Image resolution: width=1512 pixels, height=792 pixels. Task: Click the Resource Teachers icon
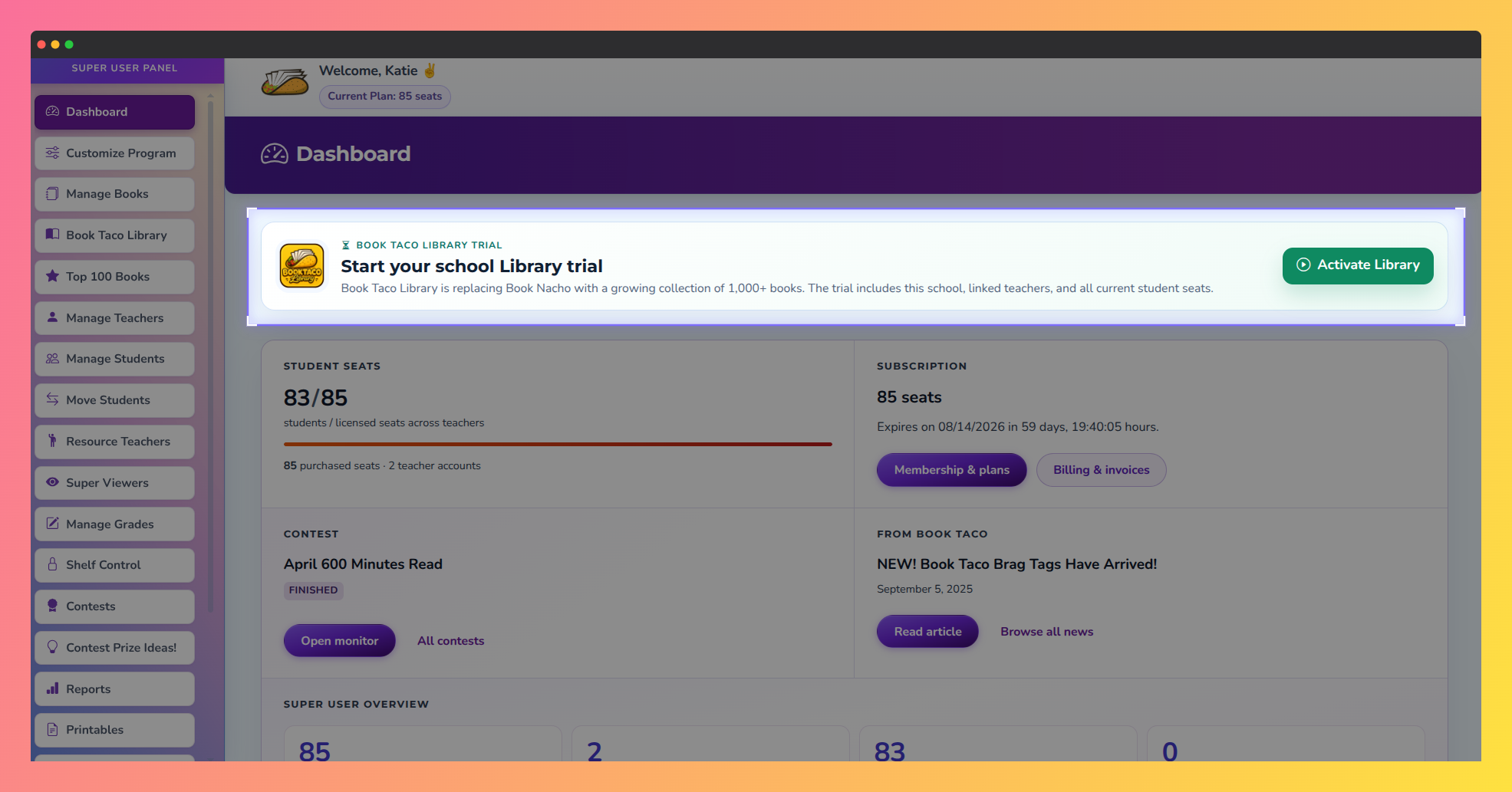point(52,441)
